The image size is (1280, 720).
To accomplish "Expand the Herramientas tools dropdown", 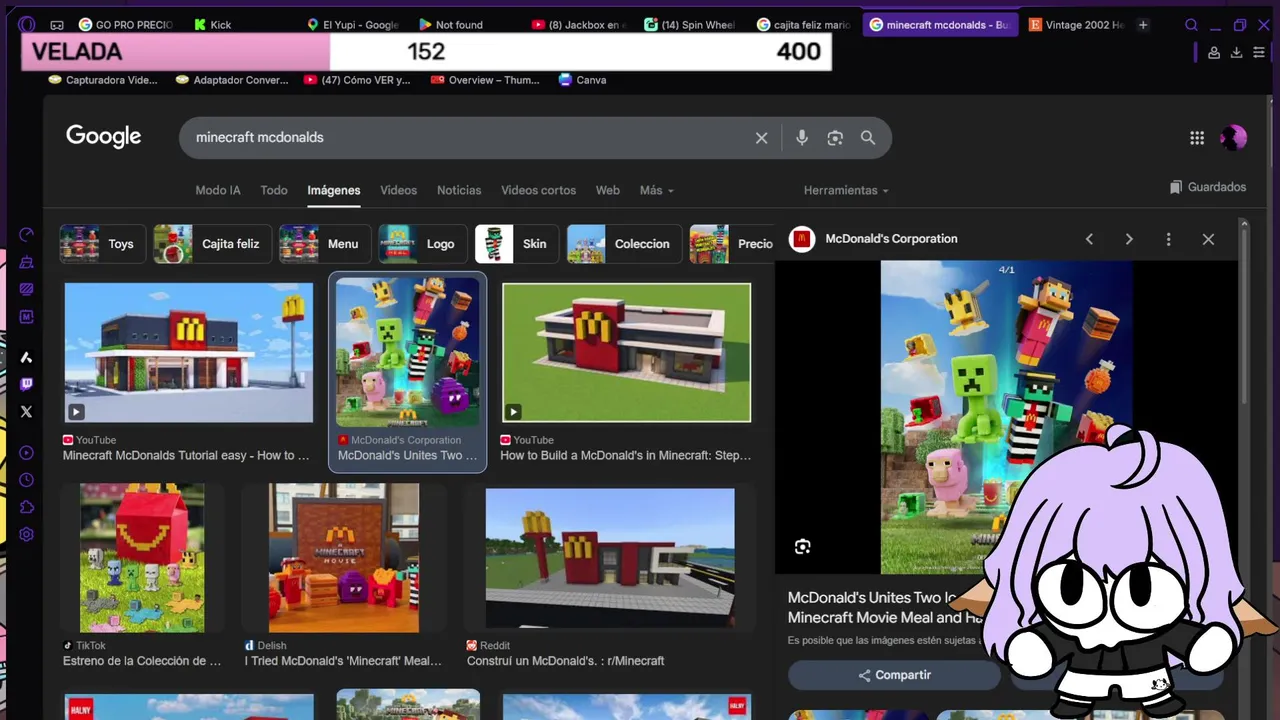I will 846,190.
